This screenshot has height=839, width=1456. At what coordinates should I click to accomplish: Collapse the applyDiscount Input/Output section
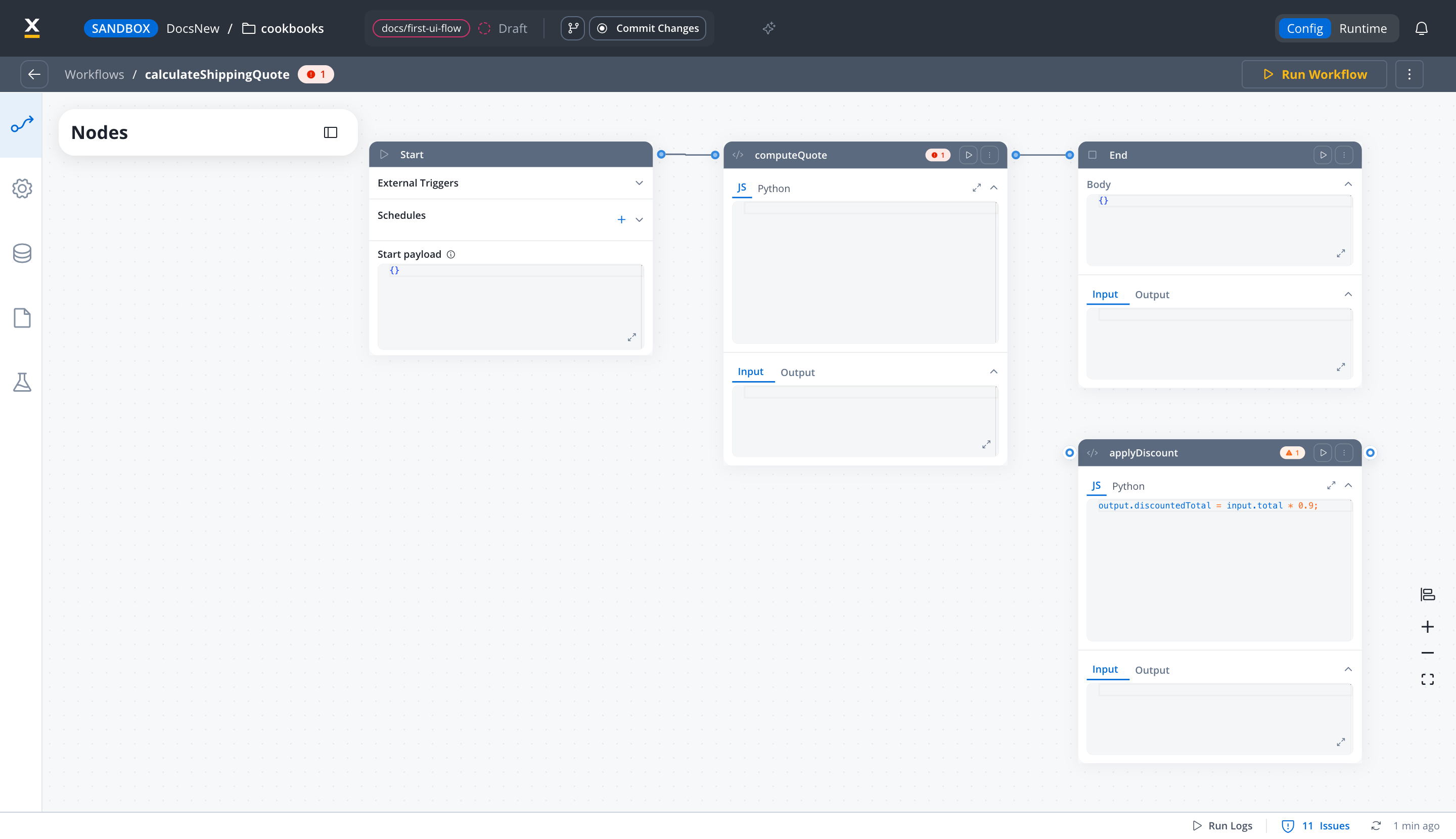coord(1348,670)
